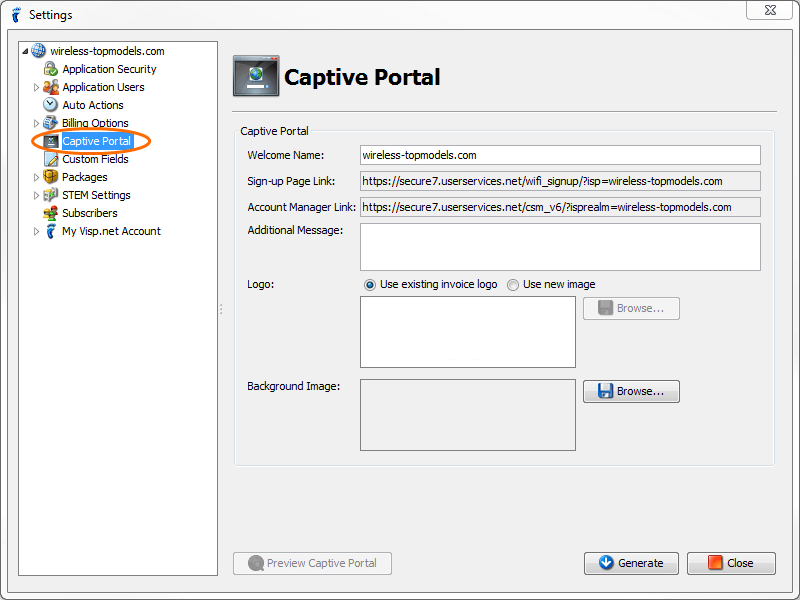Select the wireless-topmodels.com root label

[x=107, y=51]
